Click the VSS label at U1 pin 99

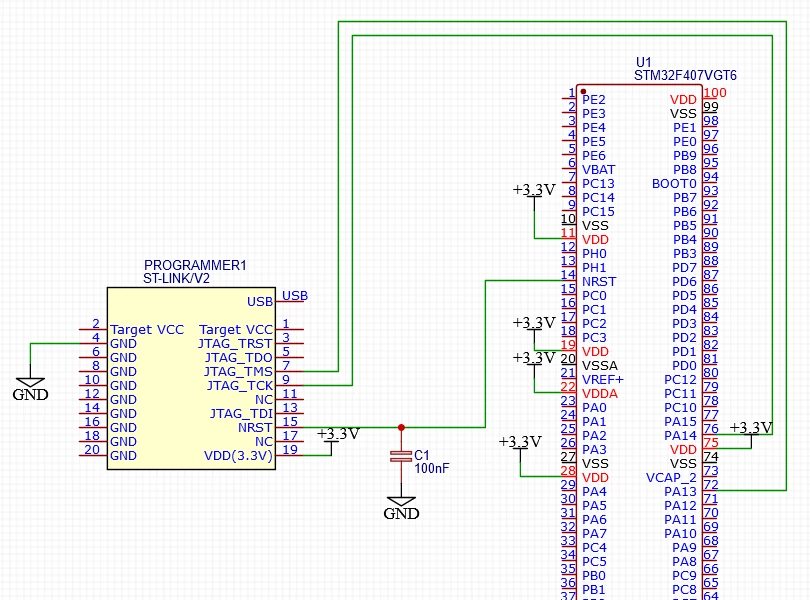683,113
